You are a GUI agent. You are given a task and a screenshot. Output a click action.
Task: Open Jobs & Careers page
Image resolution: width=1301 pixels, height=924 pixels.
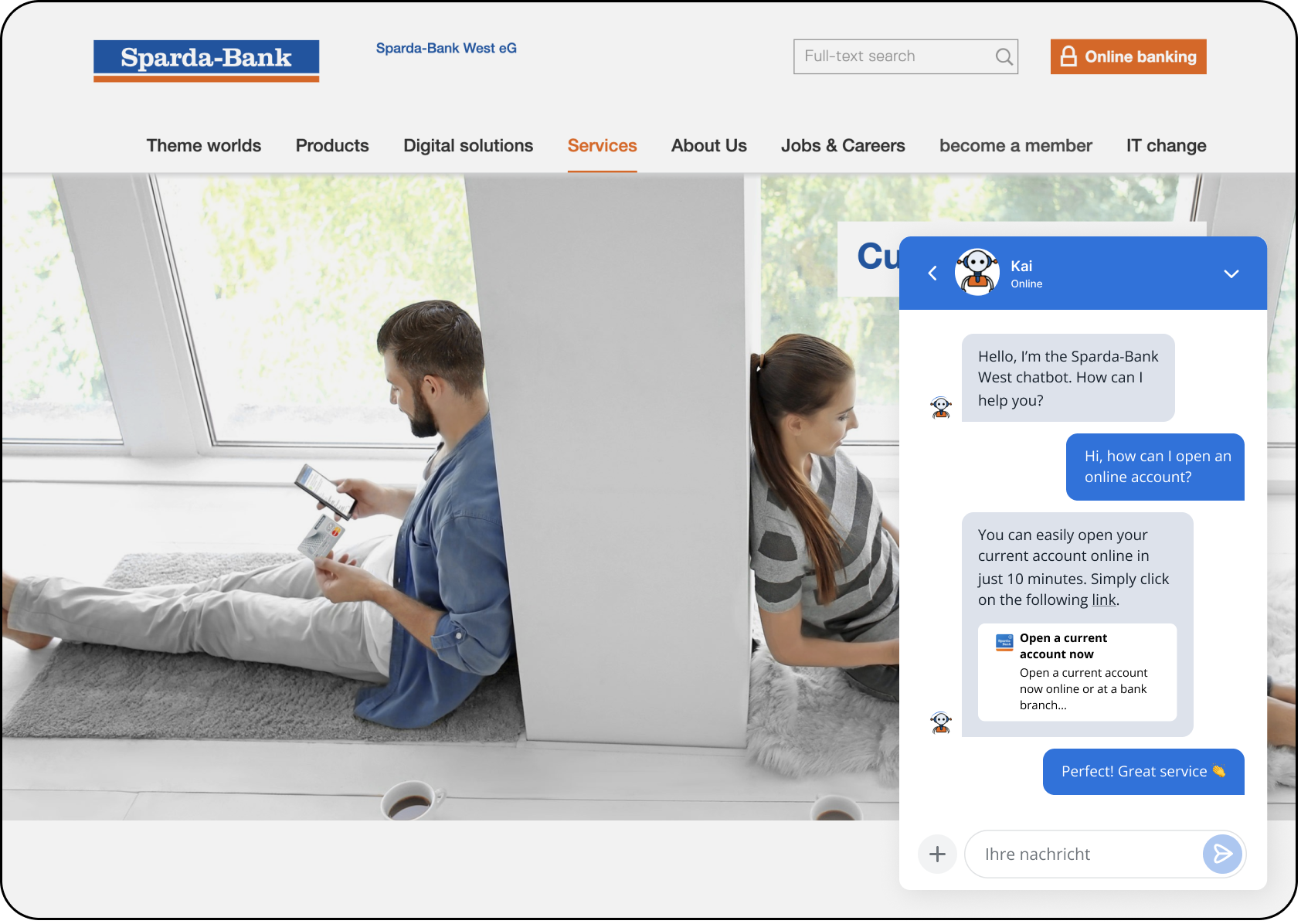(x=843, y=146)
